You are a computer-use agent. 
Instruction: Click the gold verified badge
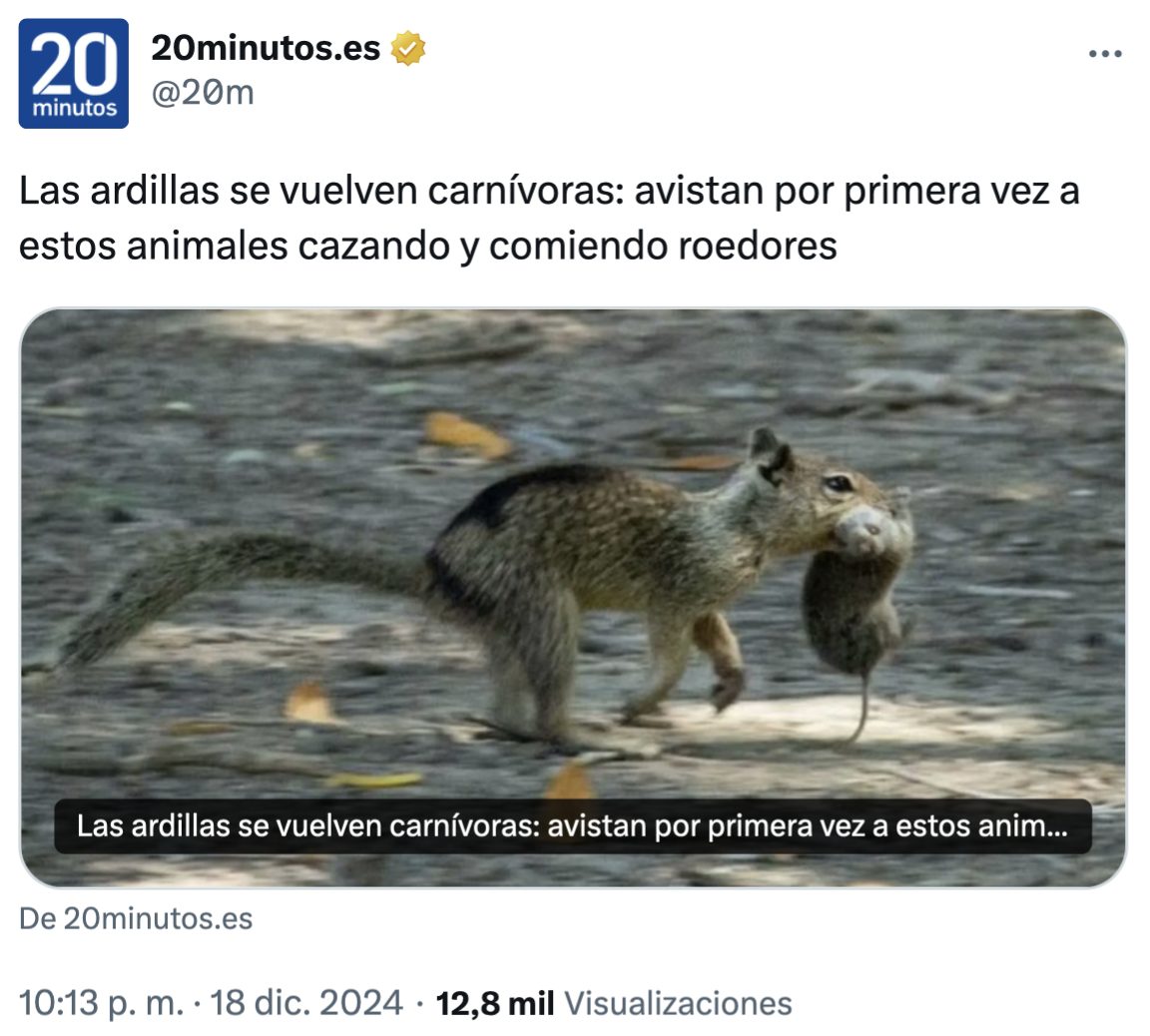tap(407, 48)
